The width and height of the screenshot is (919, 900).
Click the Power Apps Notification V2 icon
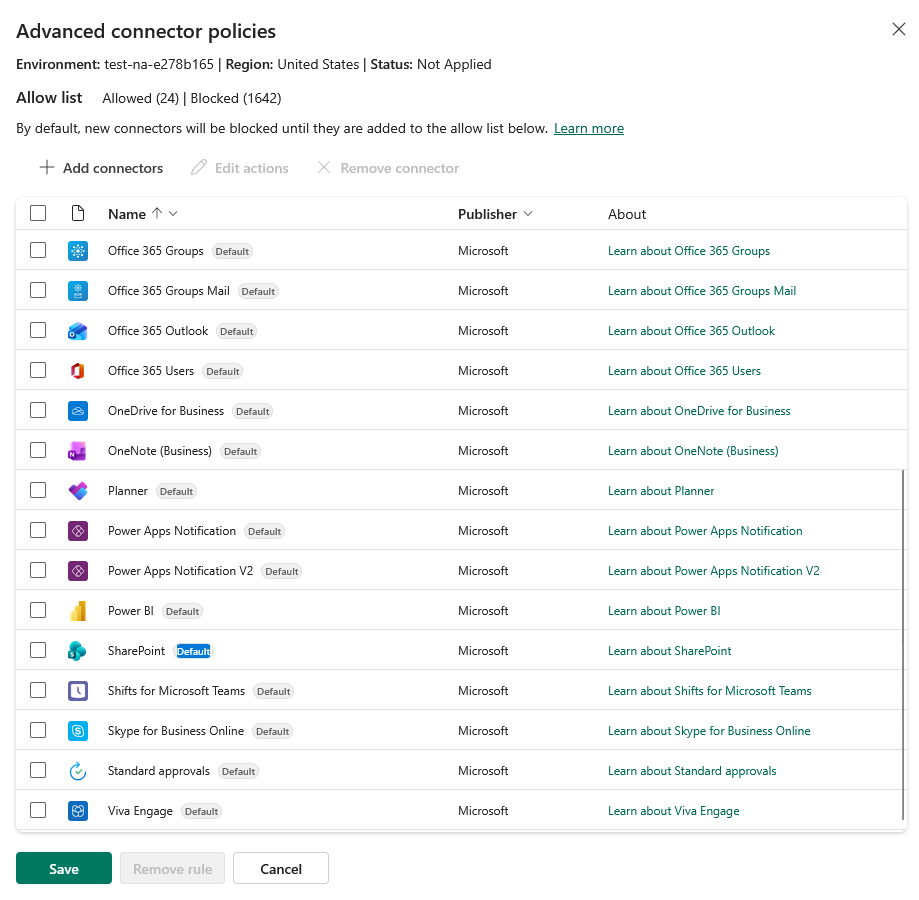tap(78, 571)
